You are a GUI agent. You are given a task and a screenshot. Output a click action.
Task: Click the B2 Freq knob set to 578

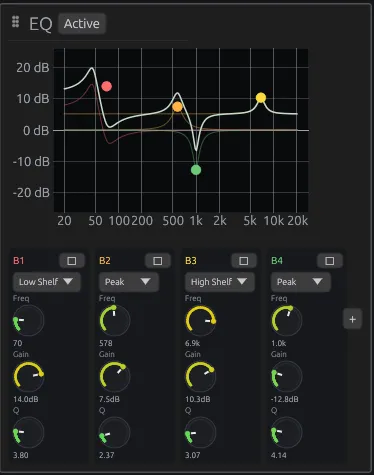point(114,320)
